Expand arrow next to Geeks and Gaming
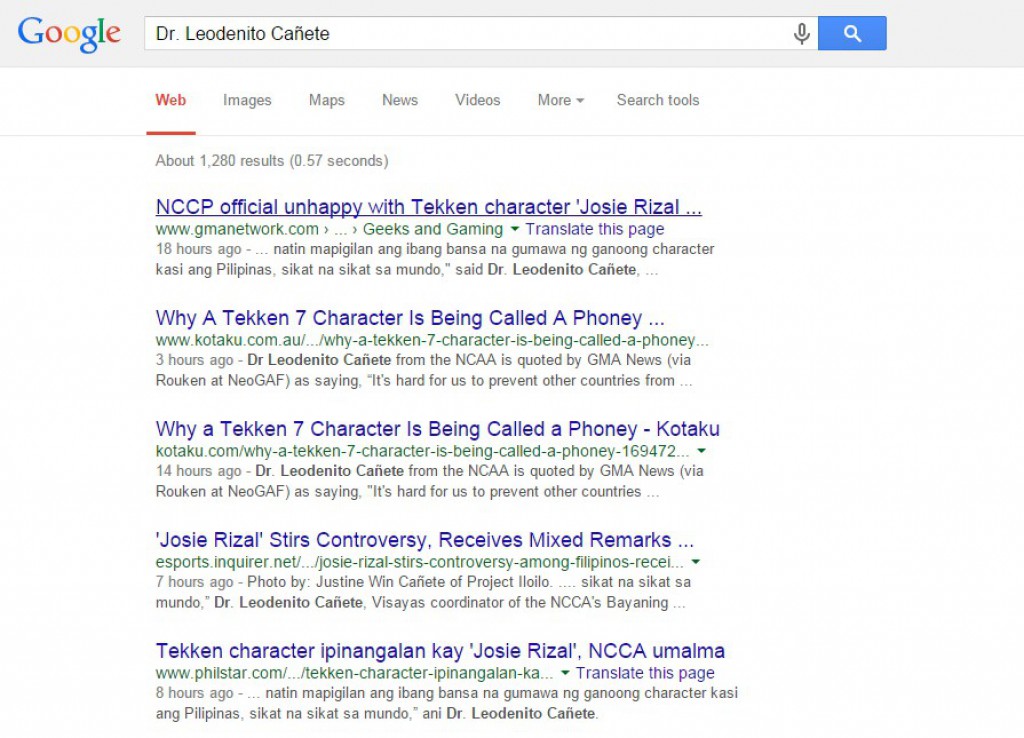The width and height of the screenshot is (1024, 738). pyautogui.click(x=515, y=229)
